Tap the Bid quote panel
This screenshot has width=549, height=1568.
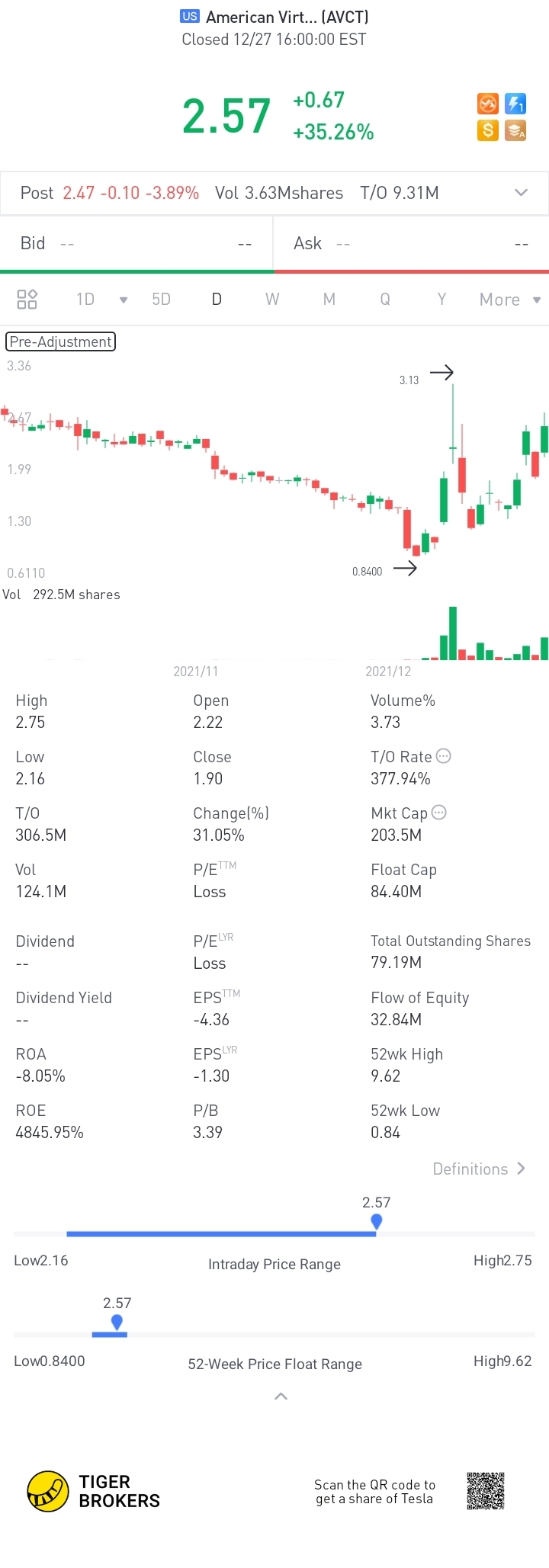tap(136, 243)
